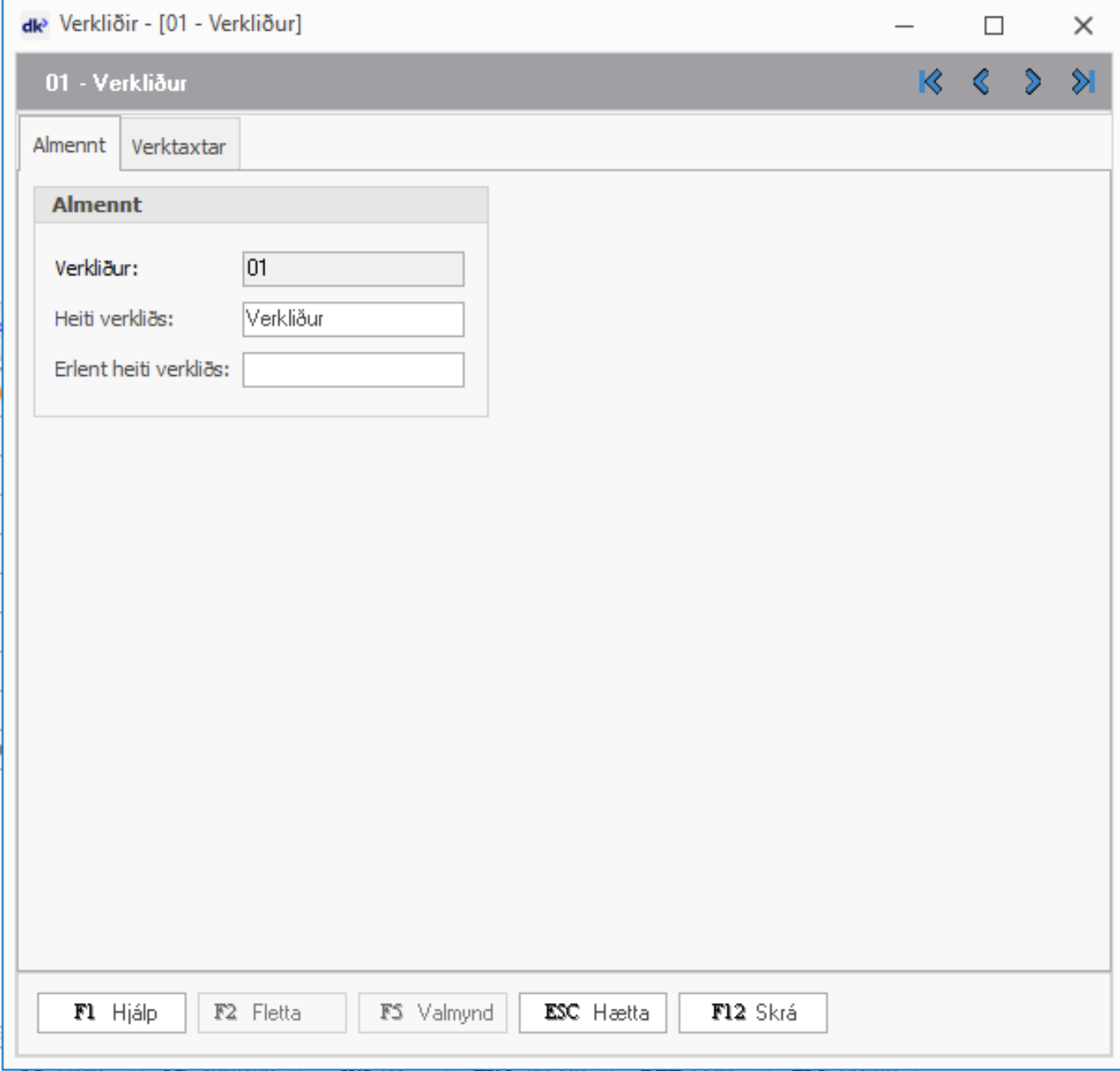The width and height of the screenshot is (1120, 1071).
Task: Click the dk application icon in title bar
Action: pyautogui.click(x=34, y=25)
